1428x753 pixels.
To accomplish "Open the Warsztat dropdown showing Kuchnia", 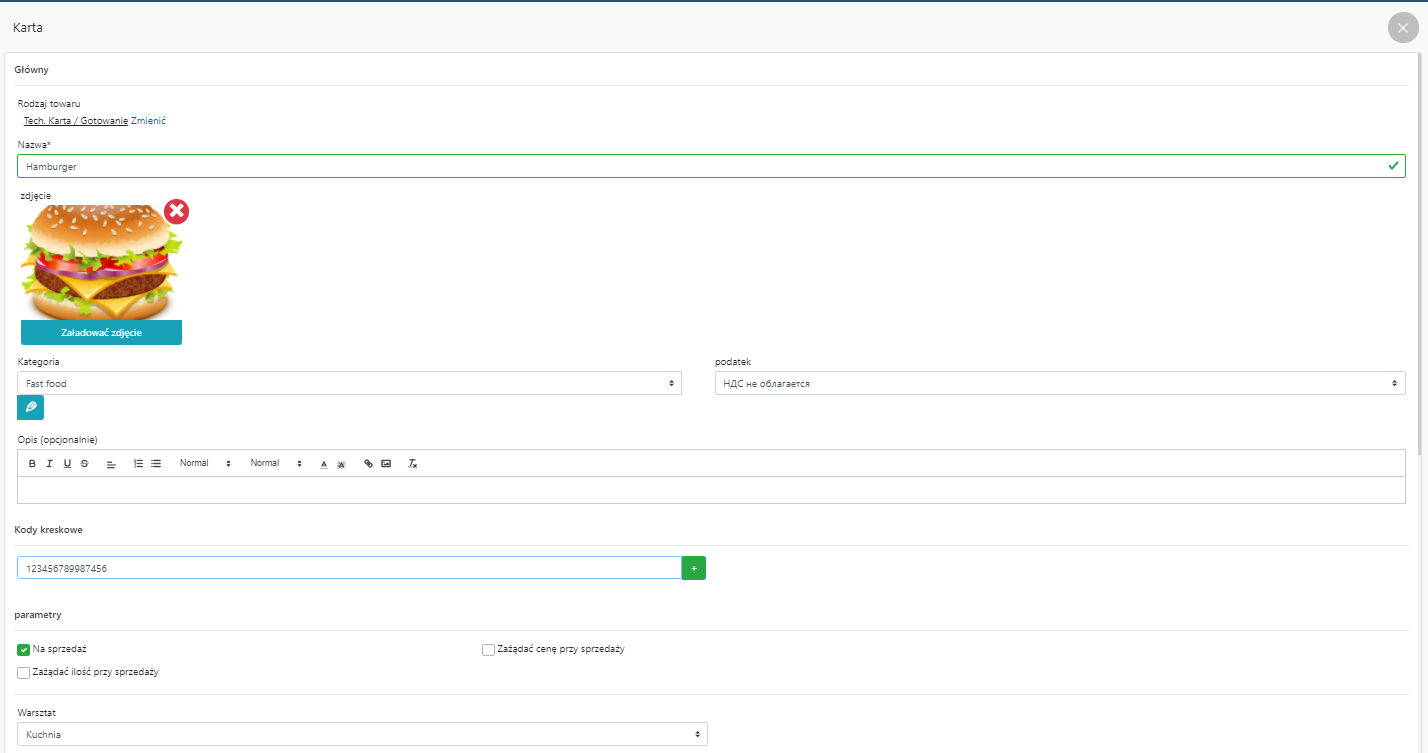I will pyautogui.click(x=362, y=735).
